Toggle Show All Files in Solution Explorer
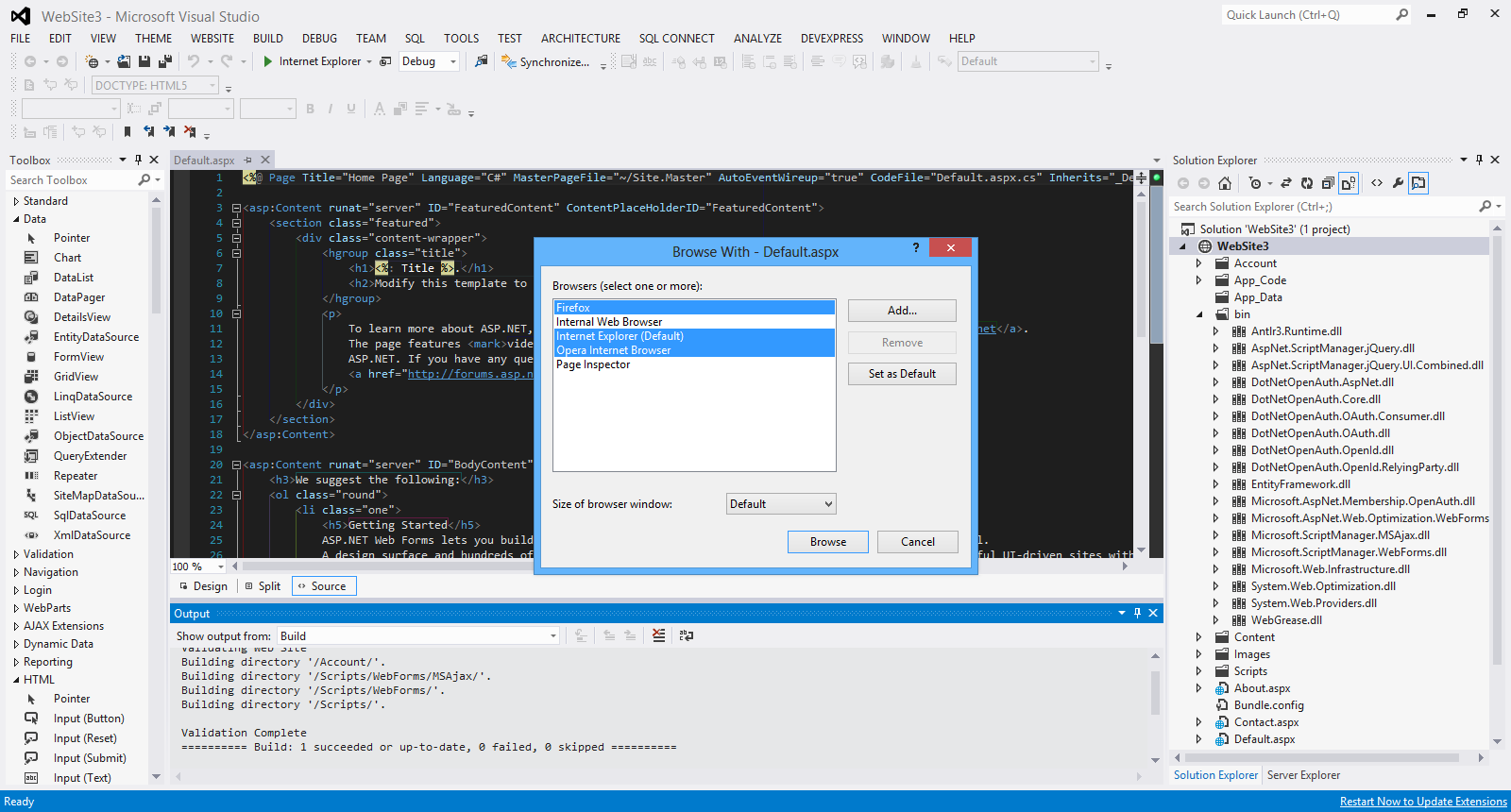Viewport: 1511px width, 812px height. (x=1349, y=183)
